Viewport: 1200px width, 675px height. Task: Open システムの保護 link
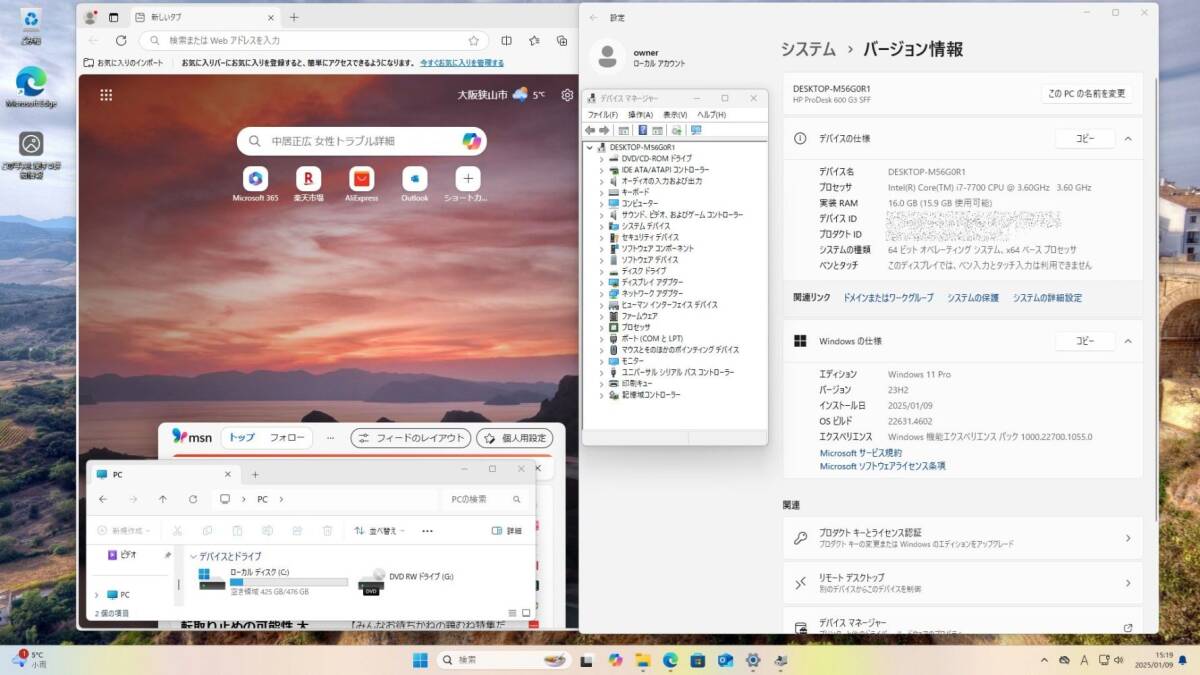coord(973,298)
